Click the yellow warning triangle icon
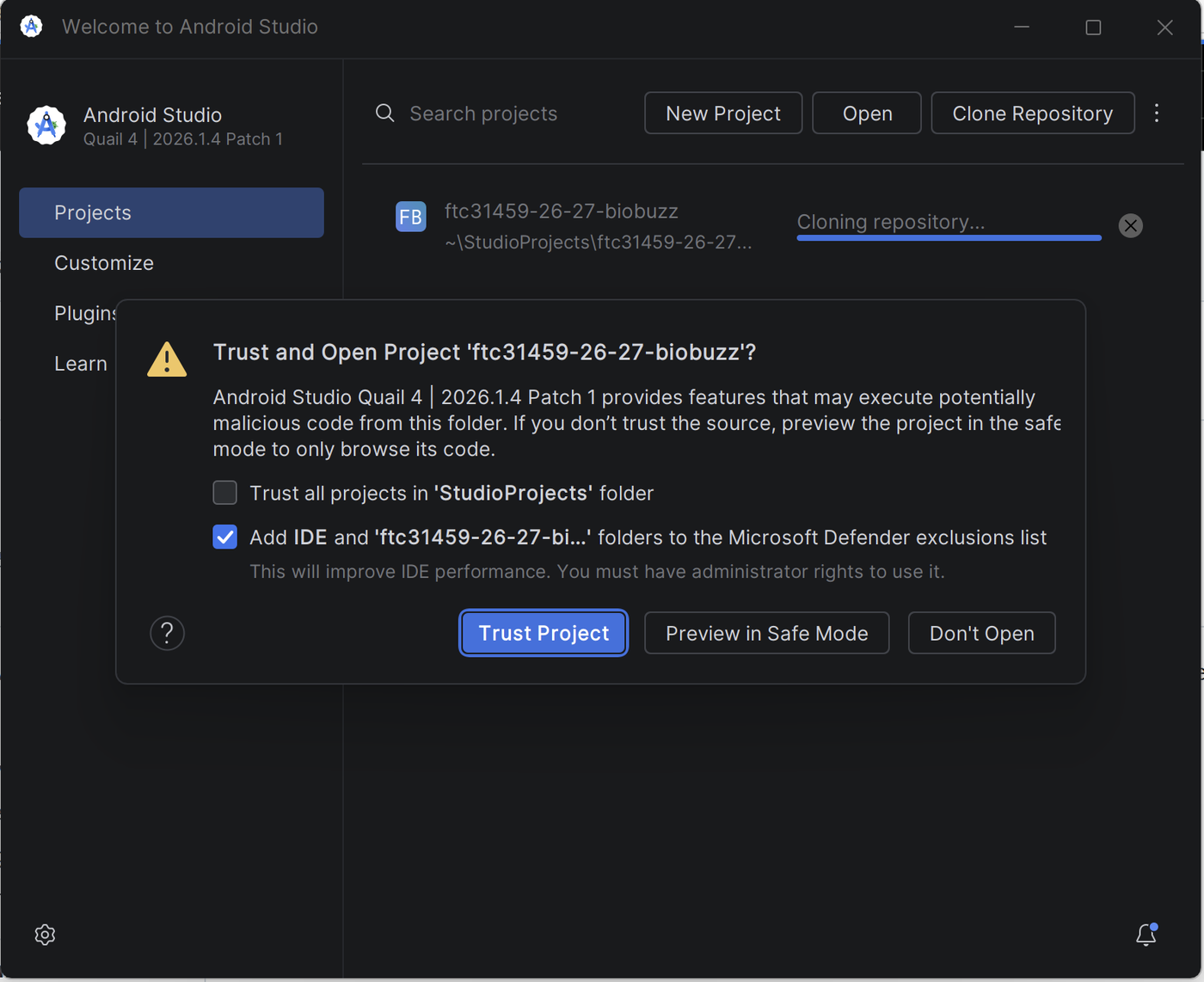 167,359
